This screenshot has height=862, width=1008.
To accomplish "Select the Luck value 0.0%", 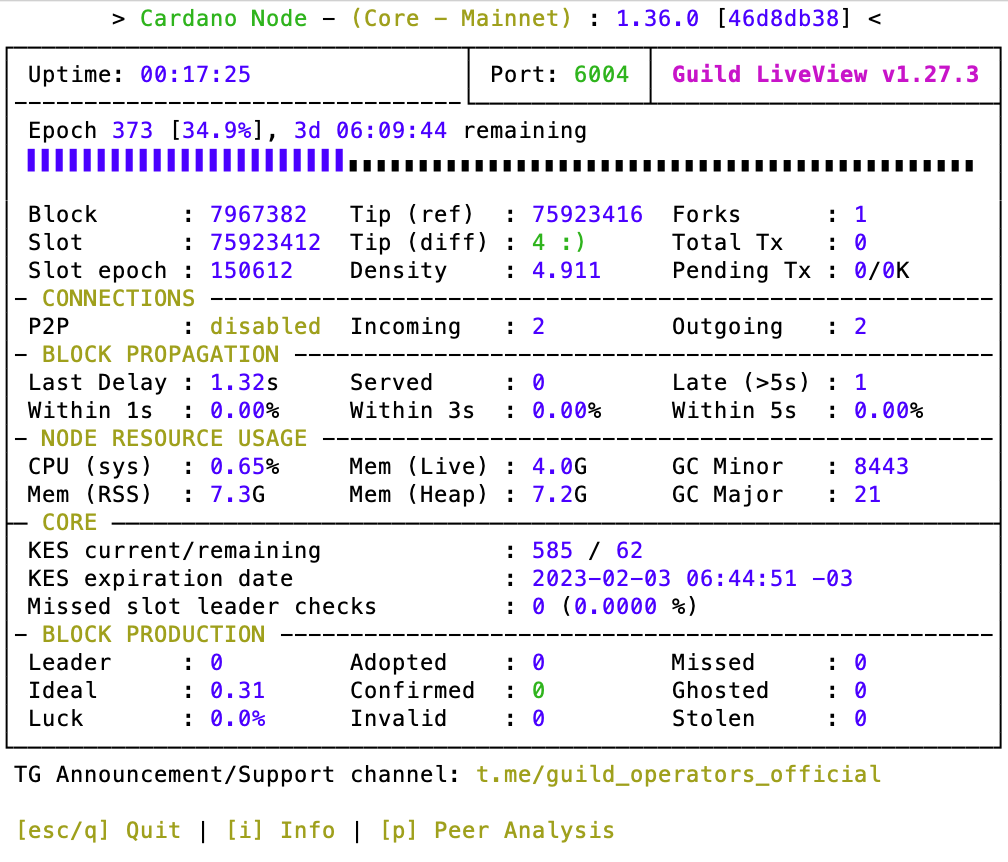I will [x=237, y=718].
